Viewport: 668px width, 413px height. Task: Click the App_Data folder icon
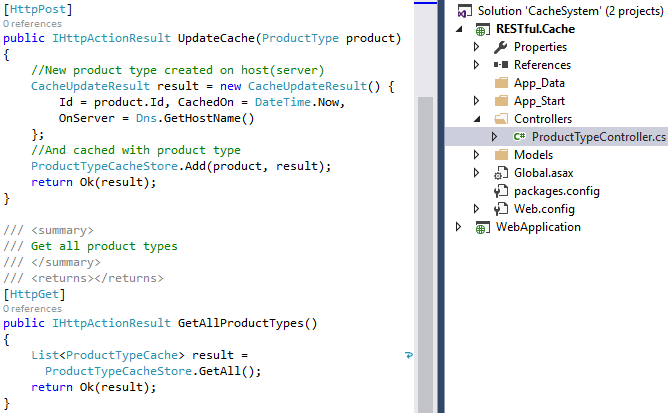(501, 83)
